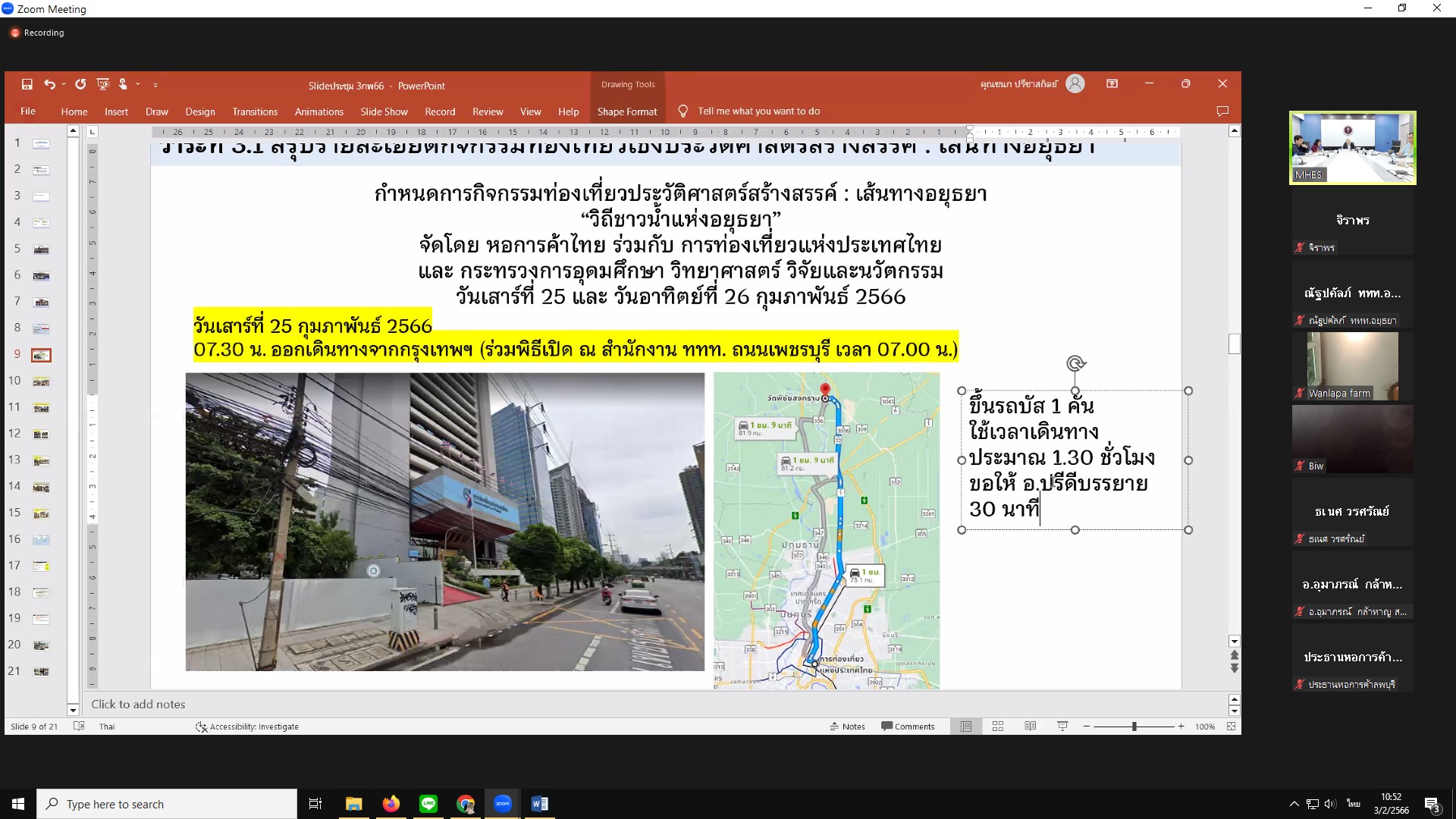Open Word from the taskbar
This screenshot has height=819, width=1456.
pyautogui.click(x=540, y=804)
